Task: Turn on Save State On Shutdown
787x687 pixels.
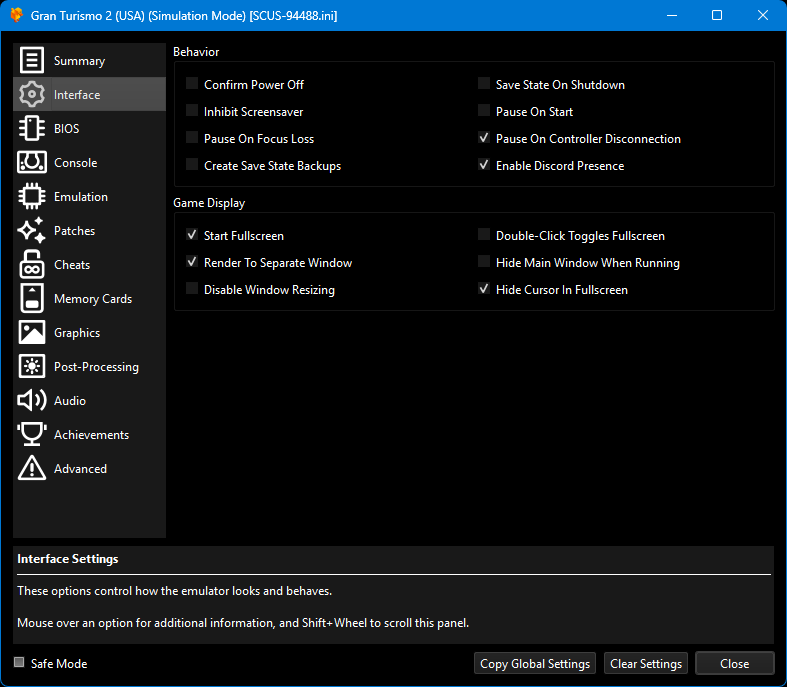Action: (484, 85)
